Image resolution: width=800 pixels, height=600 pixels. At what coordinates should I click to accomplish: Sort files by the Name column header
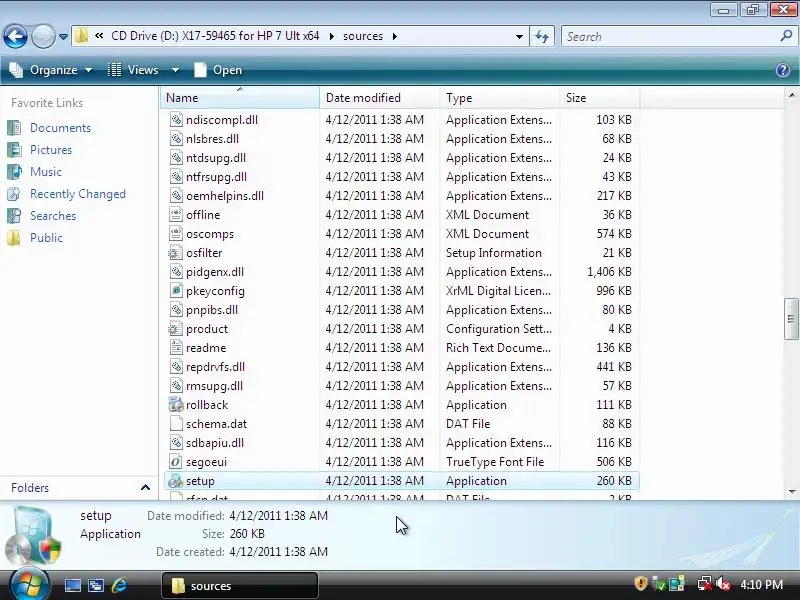240,97
